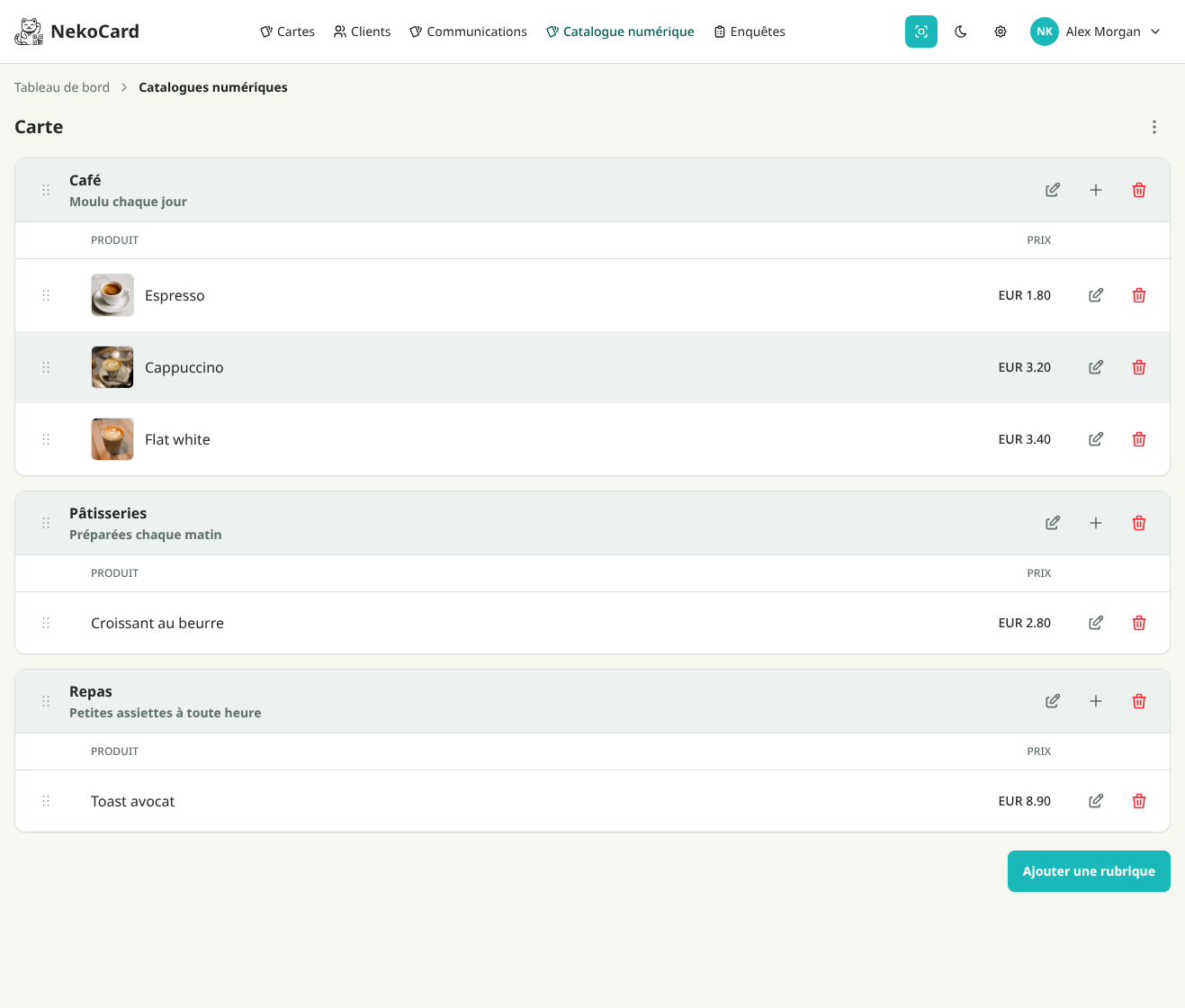Click the Café section title
The height and width of the screenshot is (1008, 1185).
tap(85, 180)
